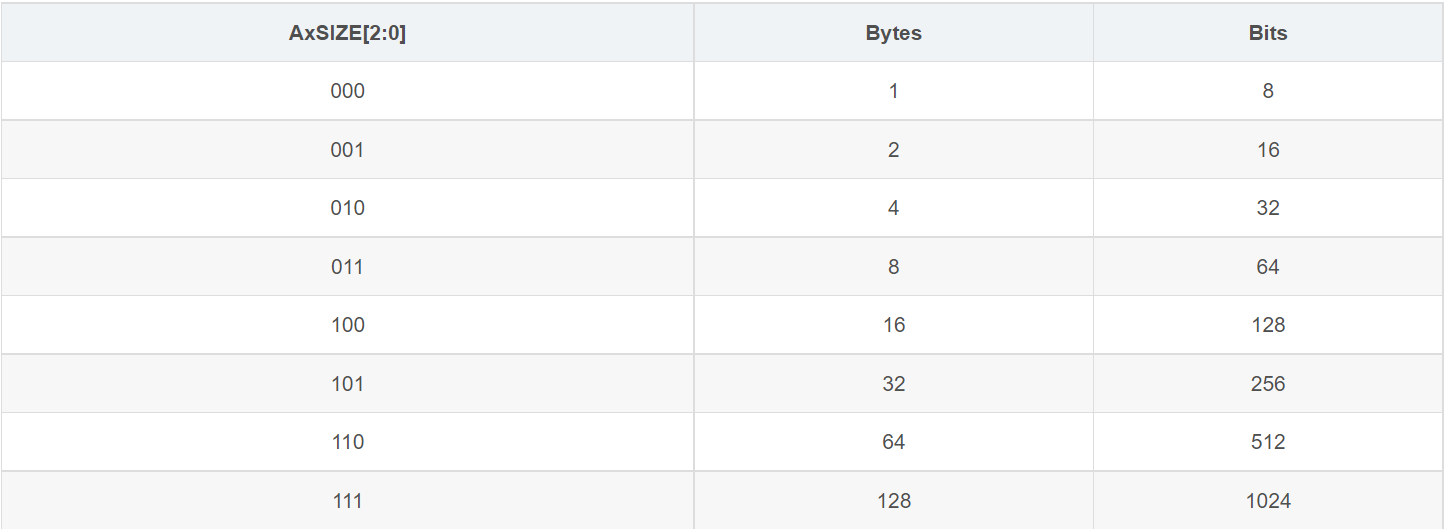Select the 64 Bytes cell in row 110
Screen dimensions: 1446x529
point(893,442)
